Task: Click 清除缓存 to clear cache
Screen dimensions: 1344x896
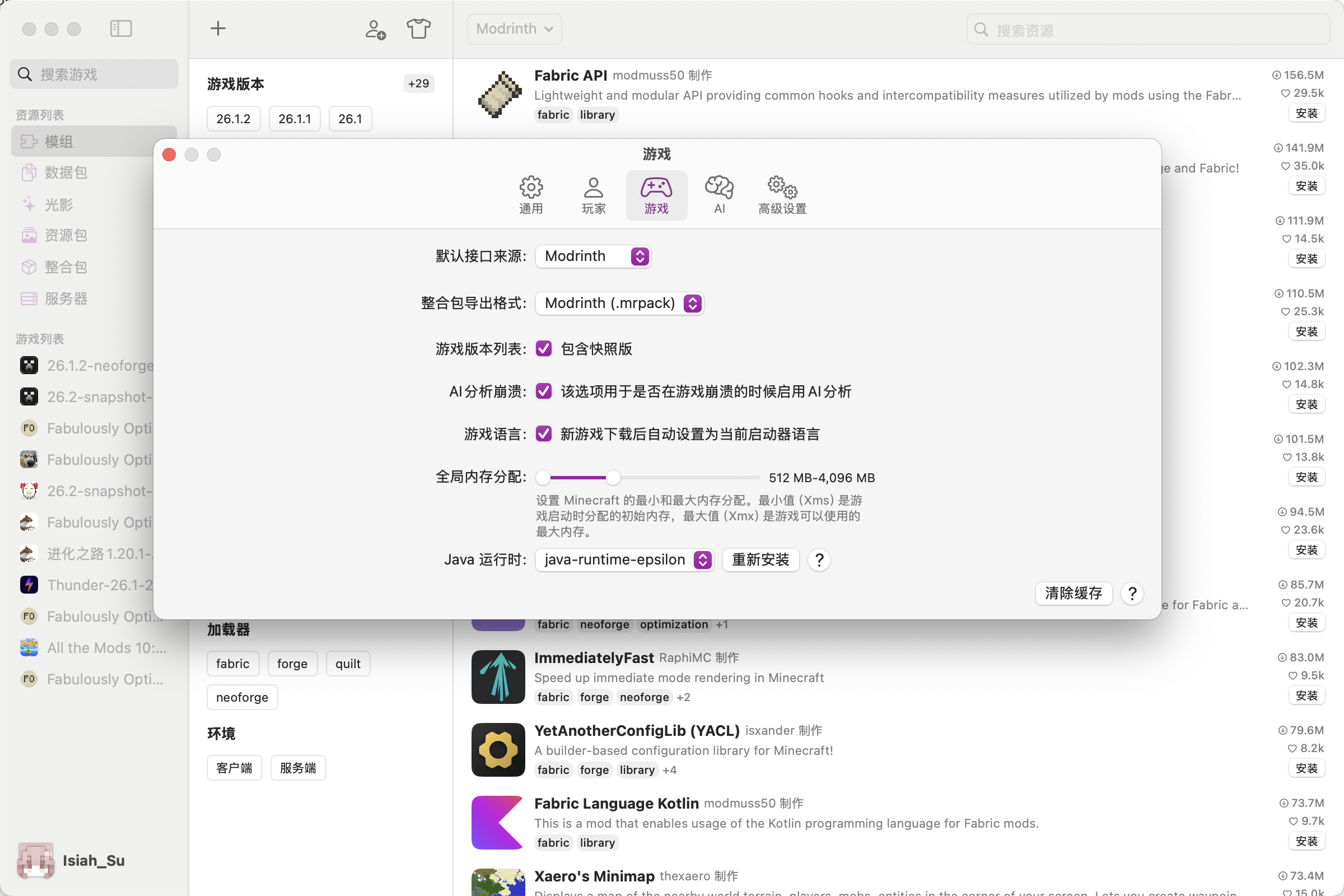Action: click(x=1073, y=593)
